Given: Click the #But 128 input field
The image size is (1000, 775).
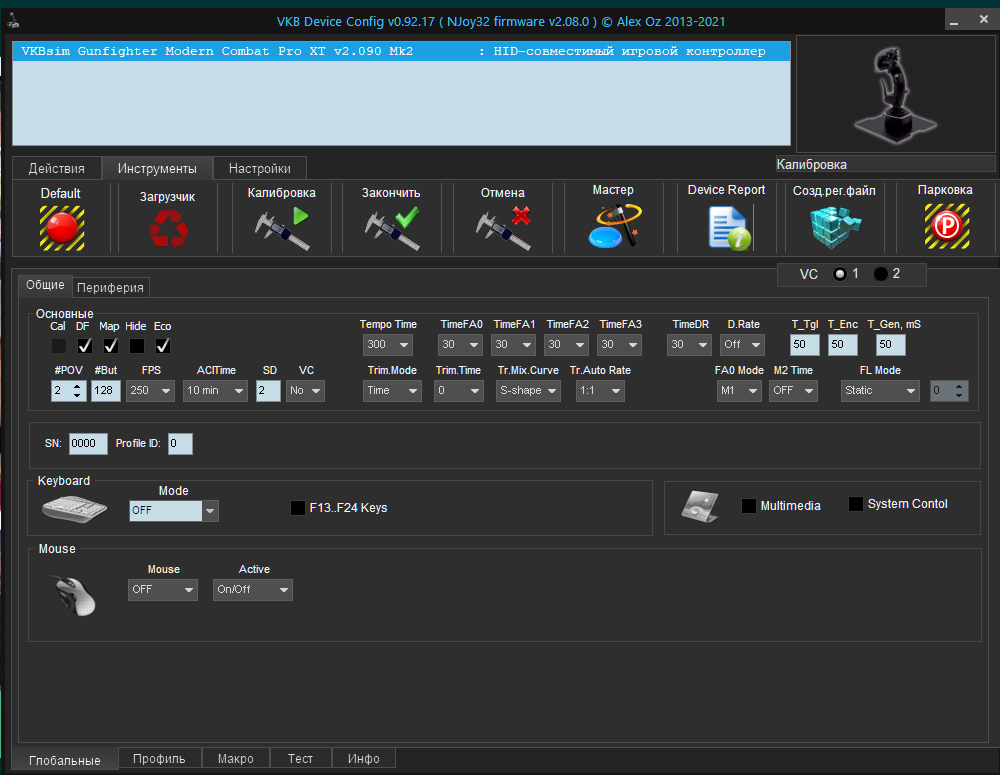Looking at the screenshot, I should [106, 390].
